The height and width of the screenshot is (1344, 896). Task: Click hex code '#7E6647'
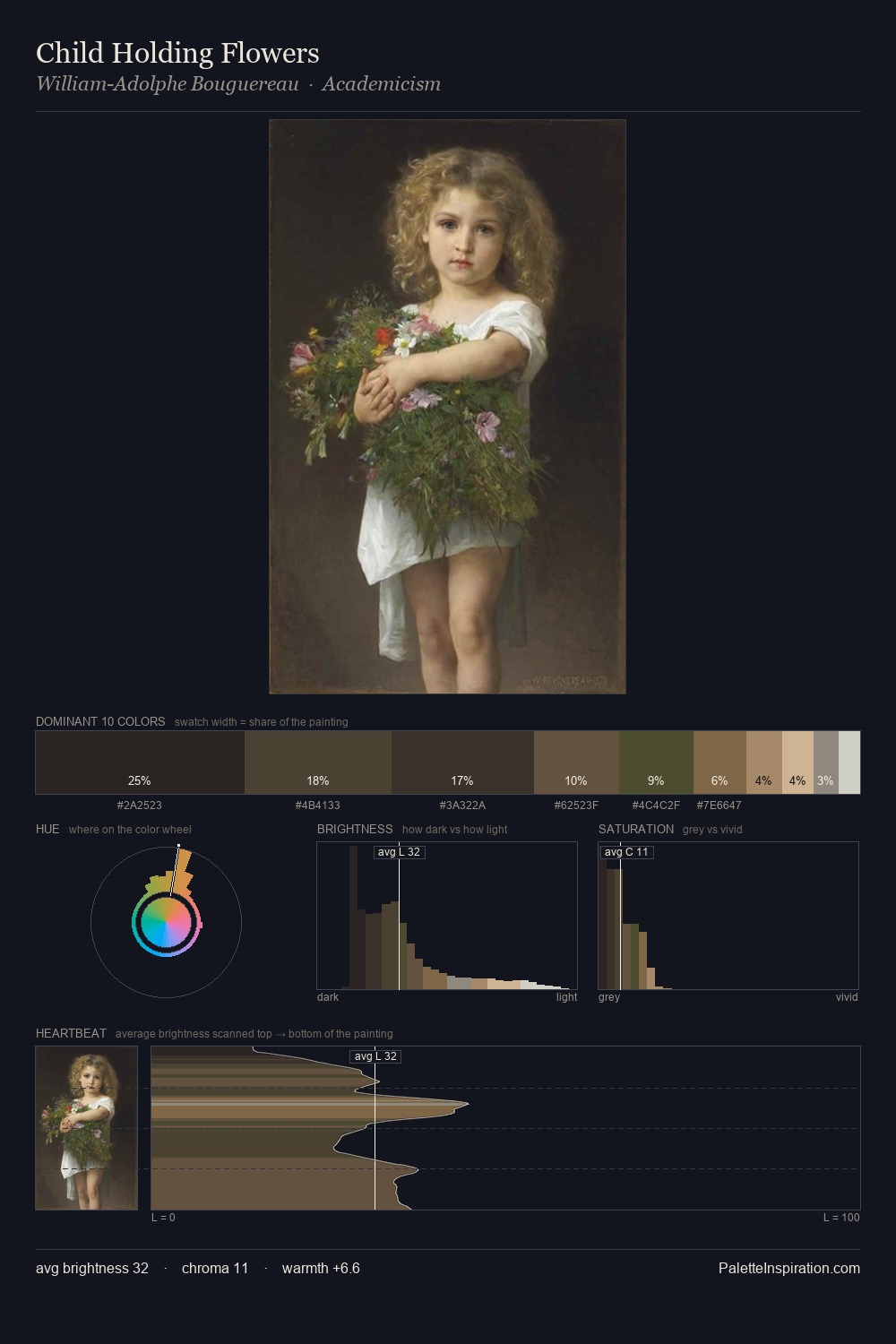(719, 806)
